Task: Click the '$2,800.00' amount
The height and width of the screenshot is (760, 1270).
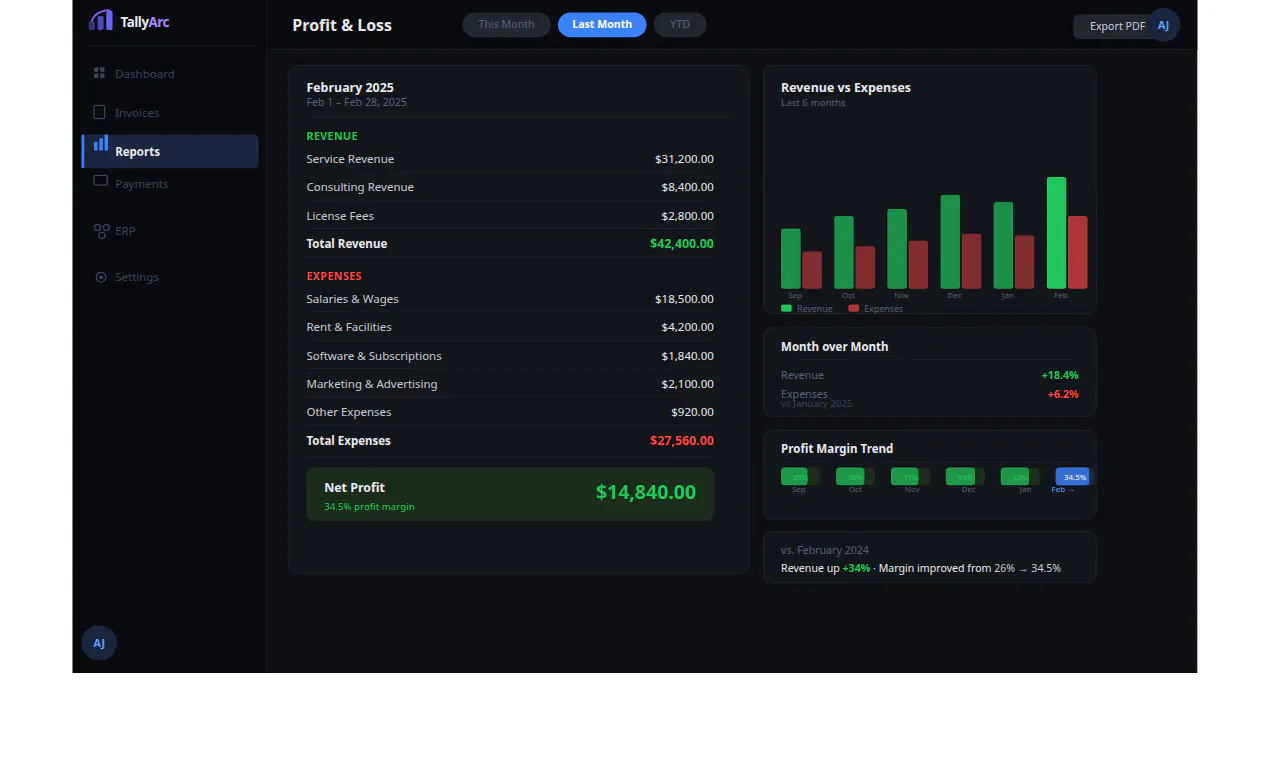Action: (687, 216)
